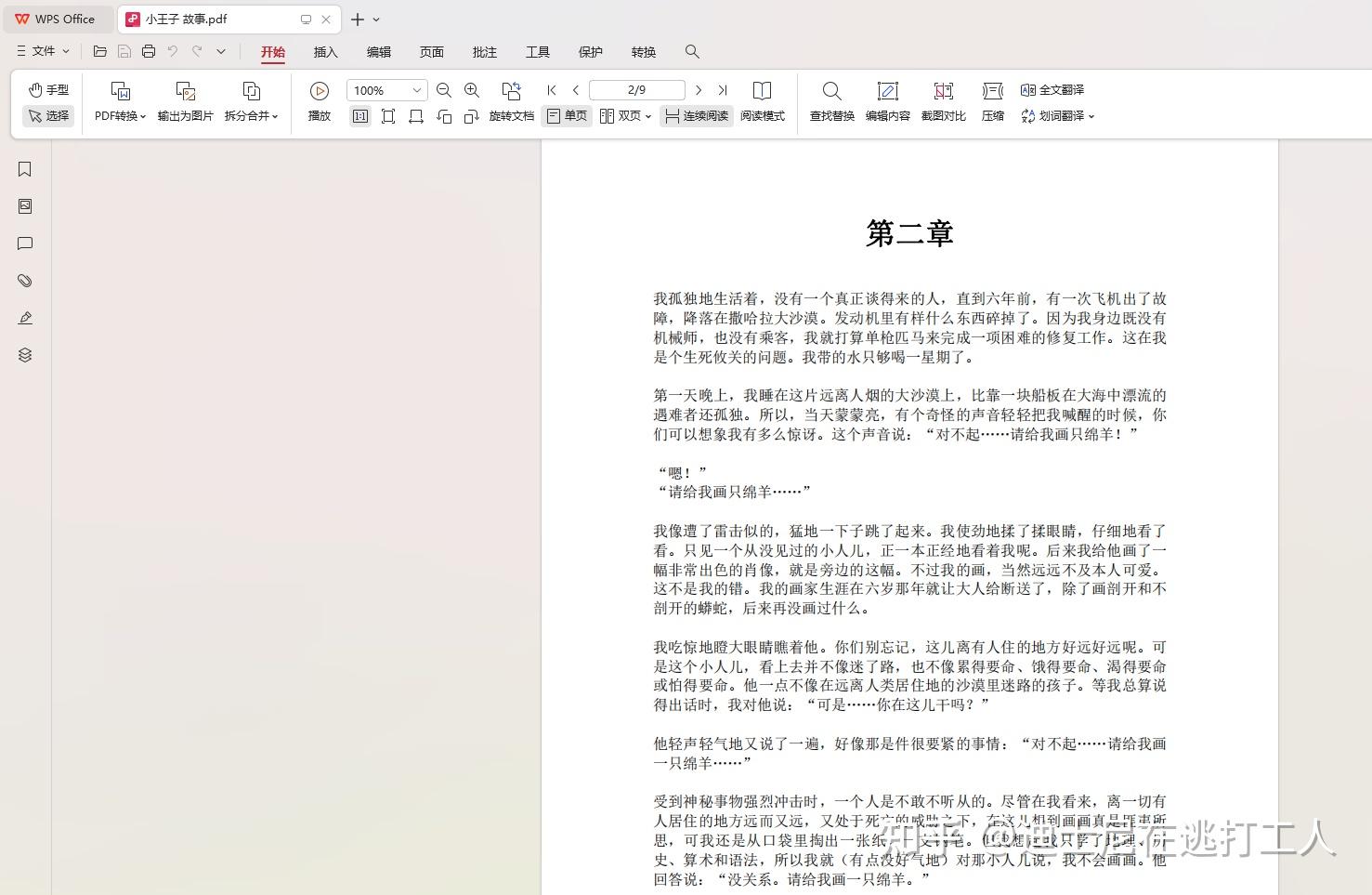This screenshot has width=1372, height=895.
Task: Switch to 单页 single page layout
Action: point(567,116)
